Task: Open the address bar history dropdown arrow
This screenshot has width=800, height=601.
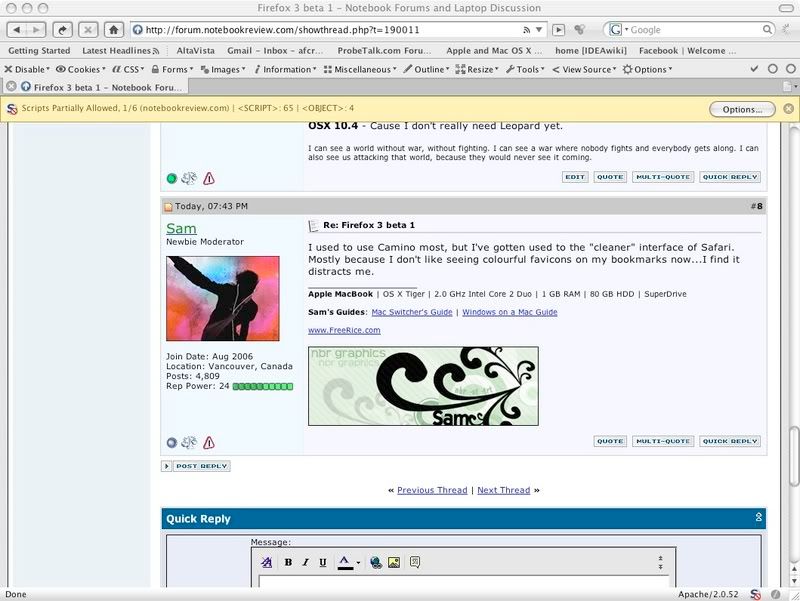Action: point(539,30)
